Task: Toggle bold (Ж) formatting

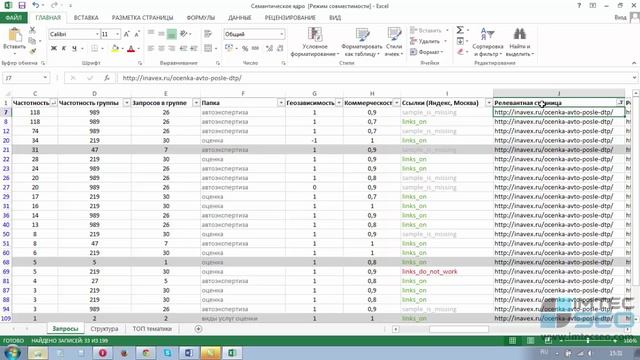Action: [x=53, y=49]
